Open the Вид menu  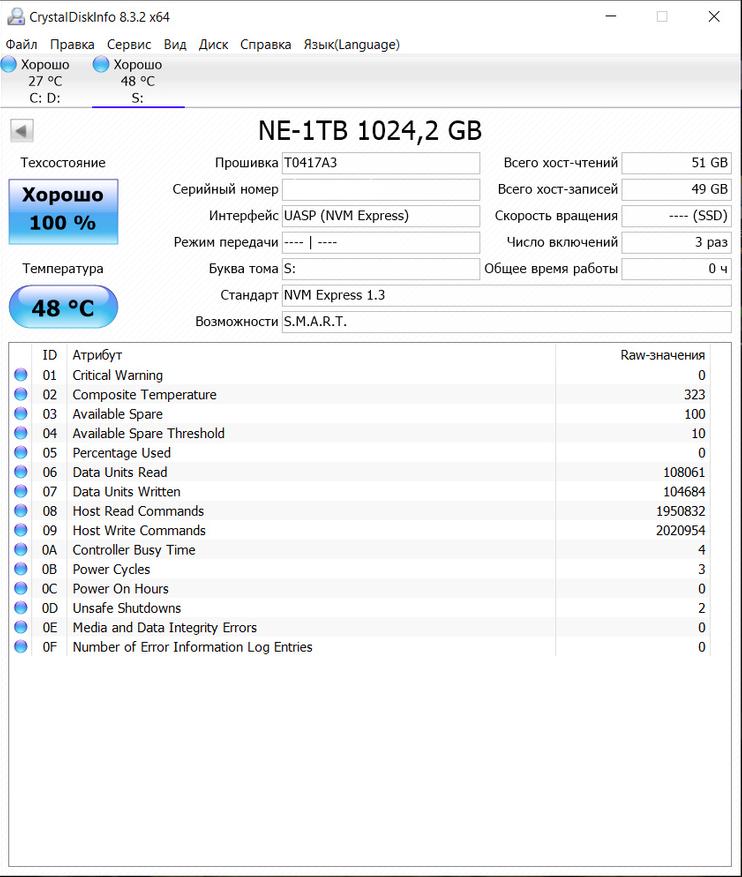click(x=175, y=44)
